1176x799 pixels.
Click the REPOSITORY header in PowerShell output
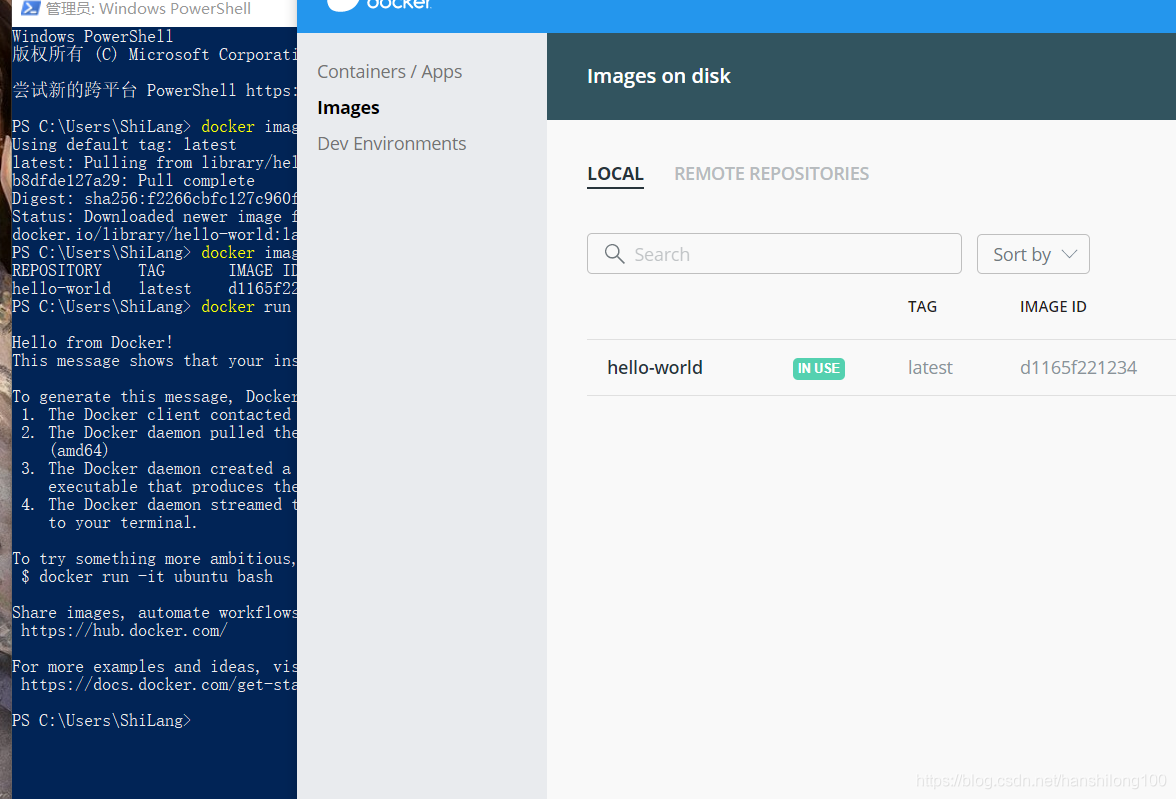(x=57, y=270)
